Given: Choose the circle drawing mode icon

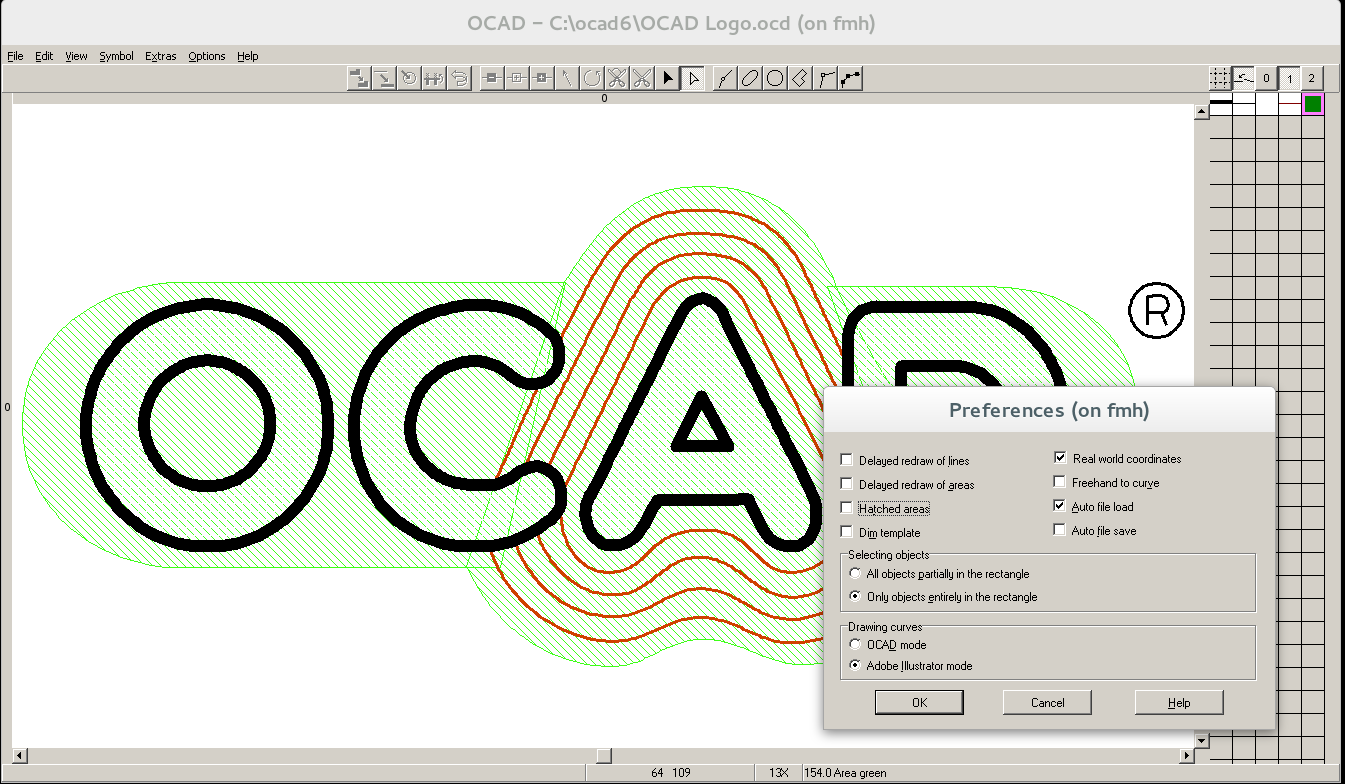Looking at the screenshot, I should pyautogui.click(x=775, y=78).
